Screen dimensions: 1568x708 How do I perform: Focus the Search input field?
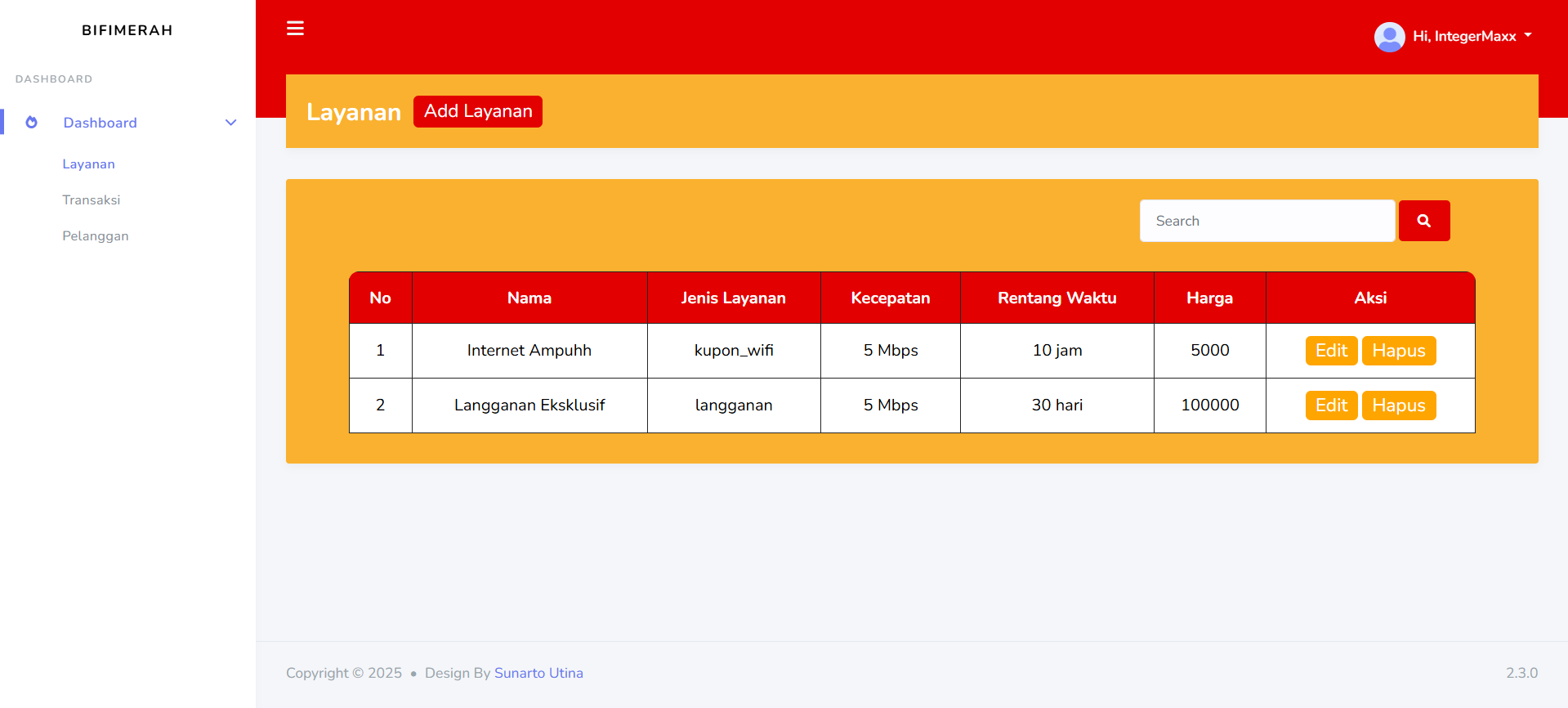pos(1266,221)
